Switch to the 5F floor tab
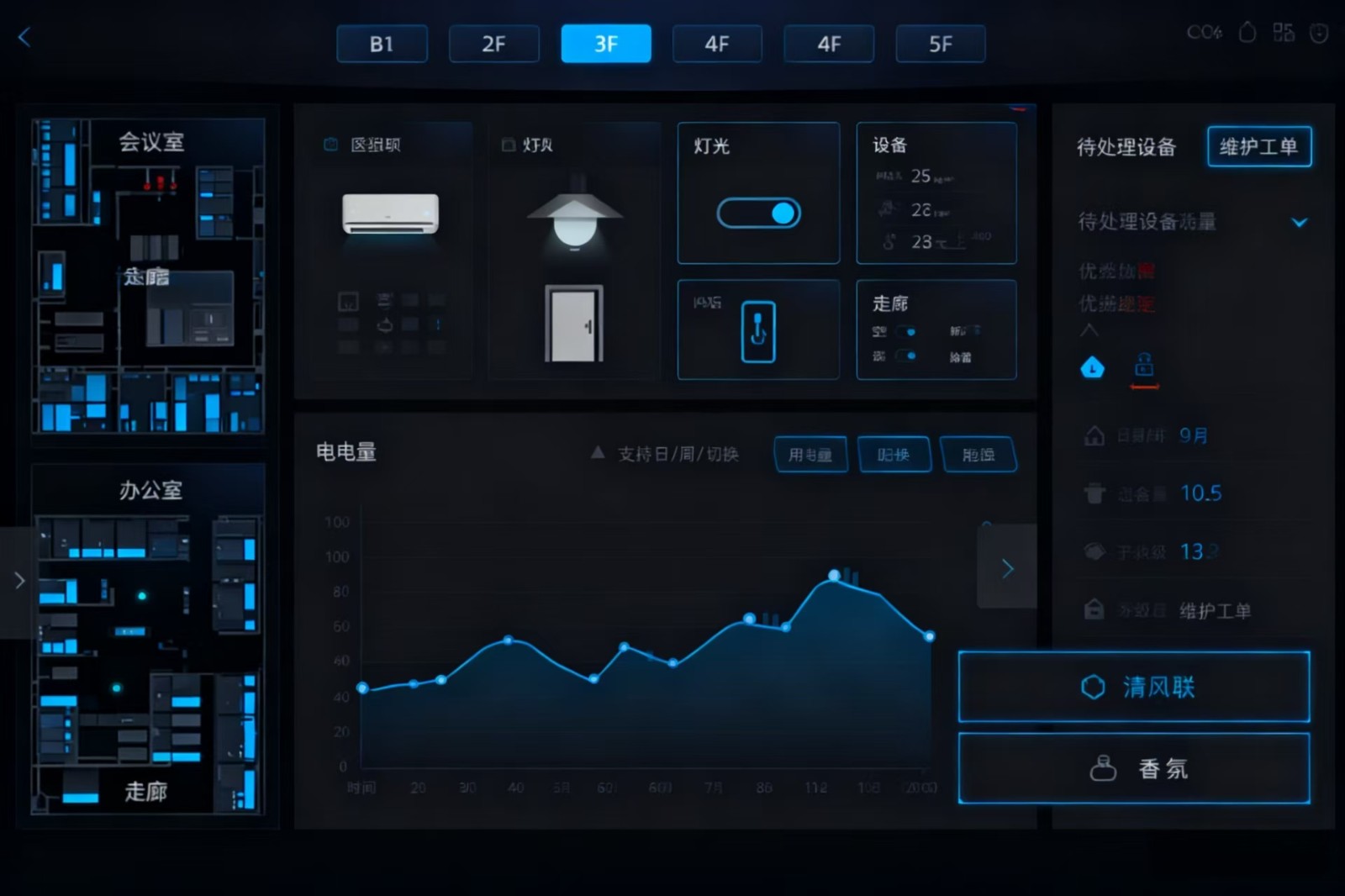The width and height of the screenshot is (1345, 896). pos(940,44)
